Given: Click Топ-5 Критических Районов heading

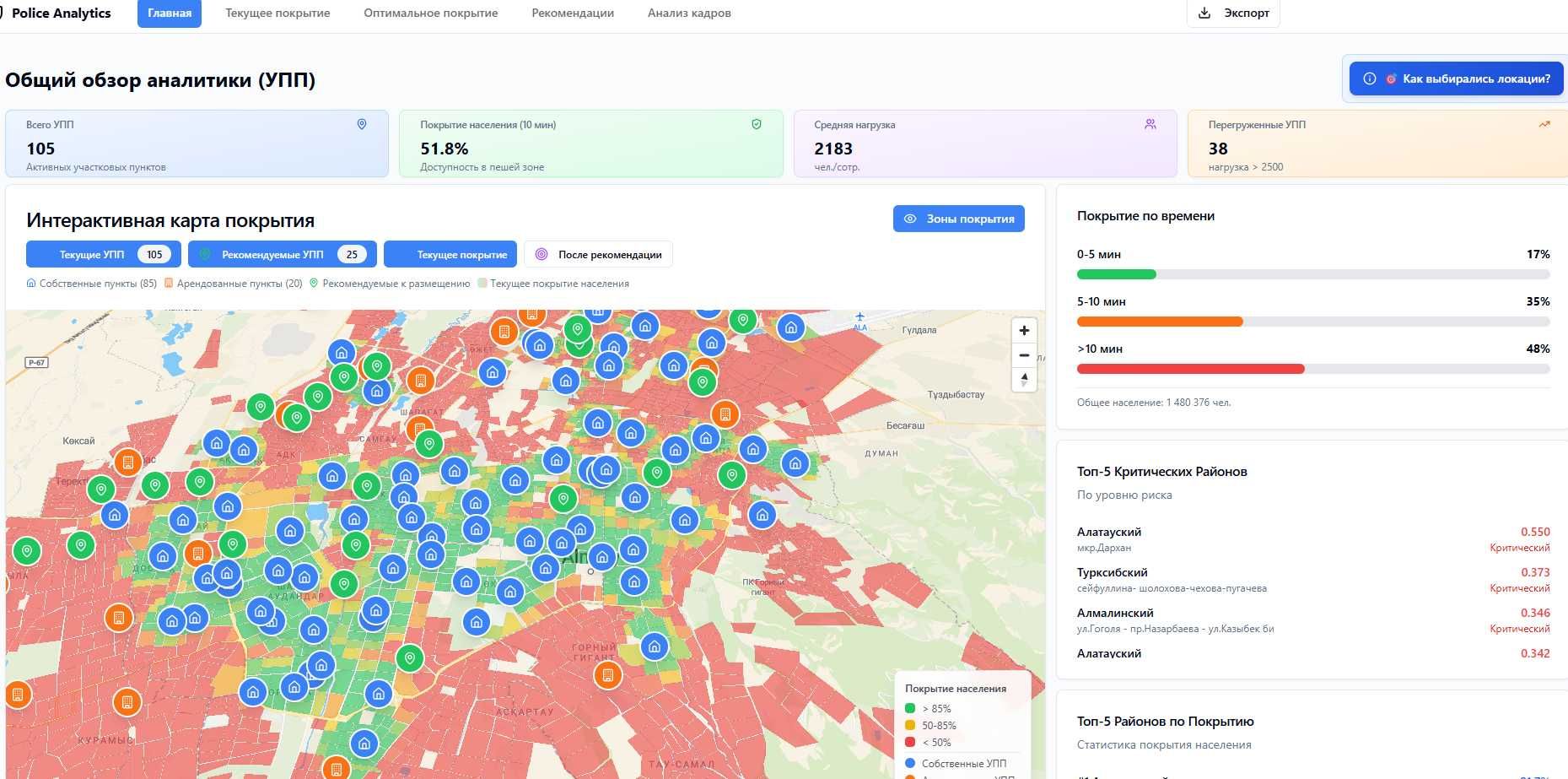Looking at the screenshot, I should pos(1161,472).
